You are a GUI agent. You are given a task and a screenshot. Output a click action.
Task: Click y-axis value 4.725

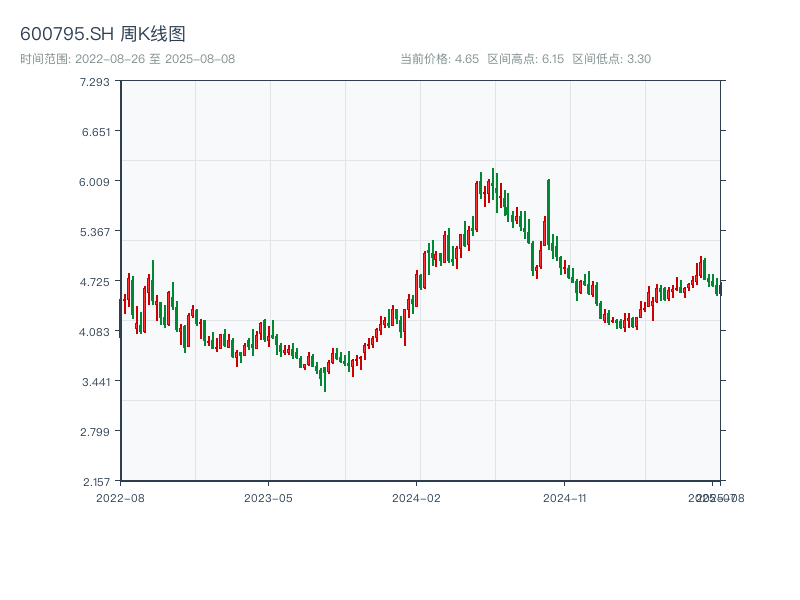click(95, 282)
